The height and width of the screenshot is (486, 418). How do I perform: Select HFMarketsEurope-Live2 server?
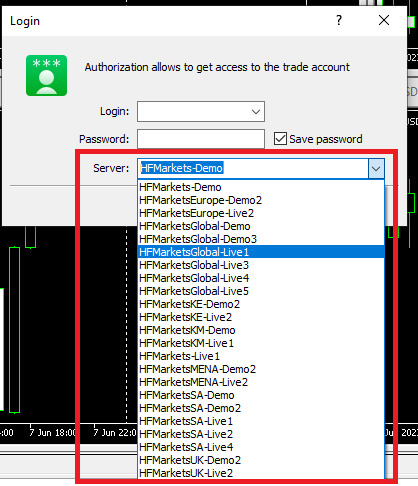coord(261,213)
